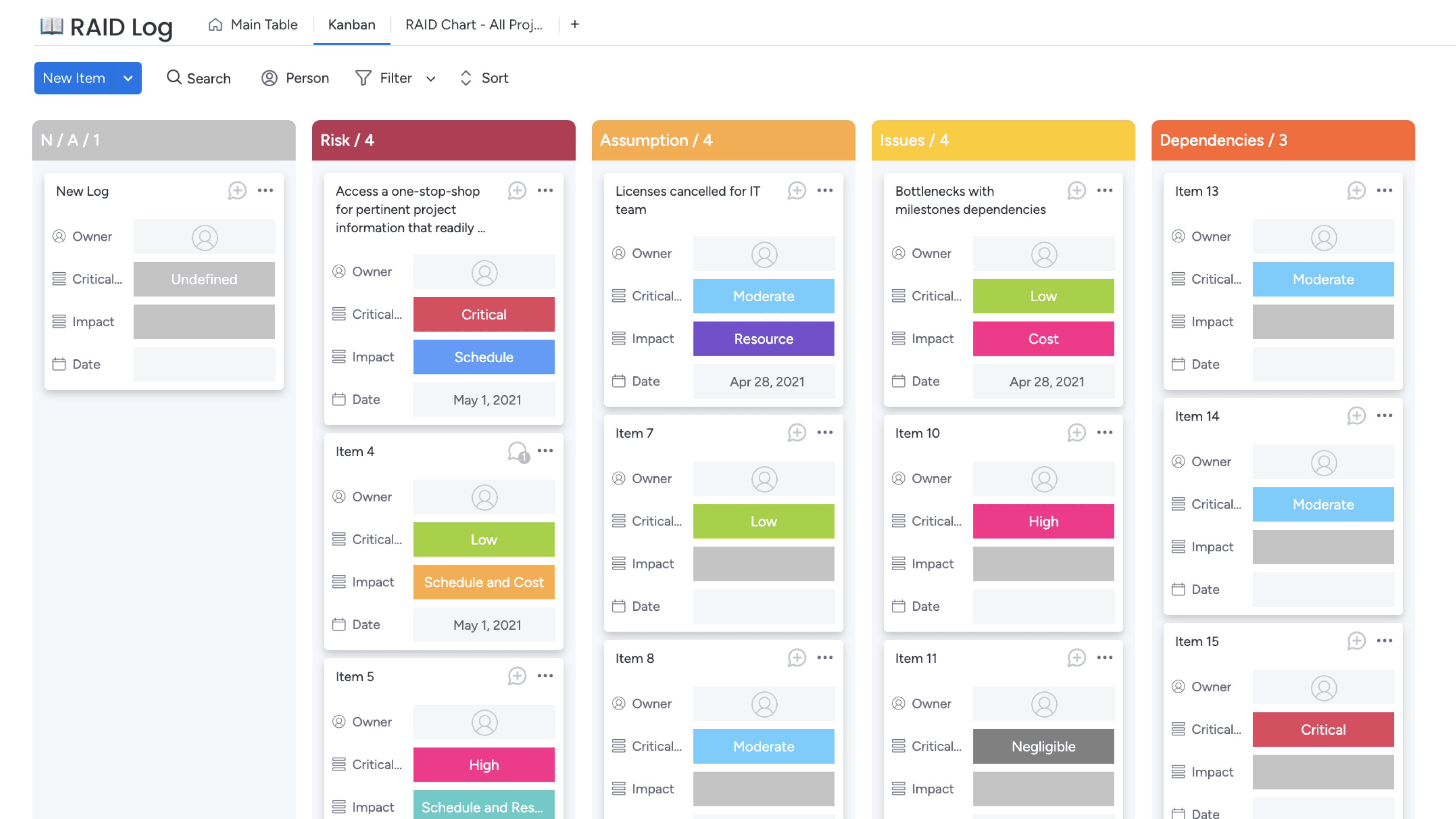This screenshot has height=819, width=1456.
Task: Open three-dot menu on Bottlenecks card
Action: coord(1105,191)
